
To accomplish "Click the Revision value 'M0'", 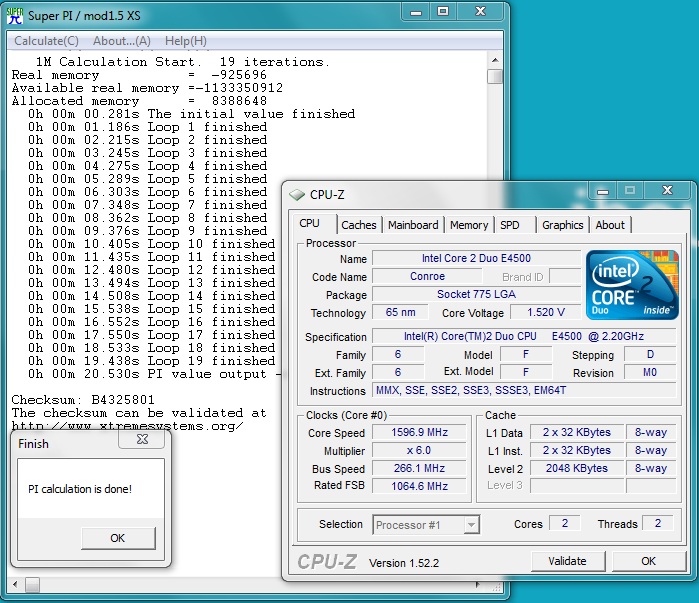I will point(650,372).
